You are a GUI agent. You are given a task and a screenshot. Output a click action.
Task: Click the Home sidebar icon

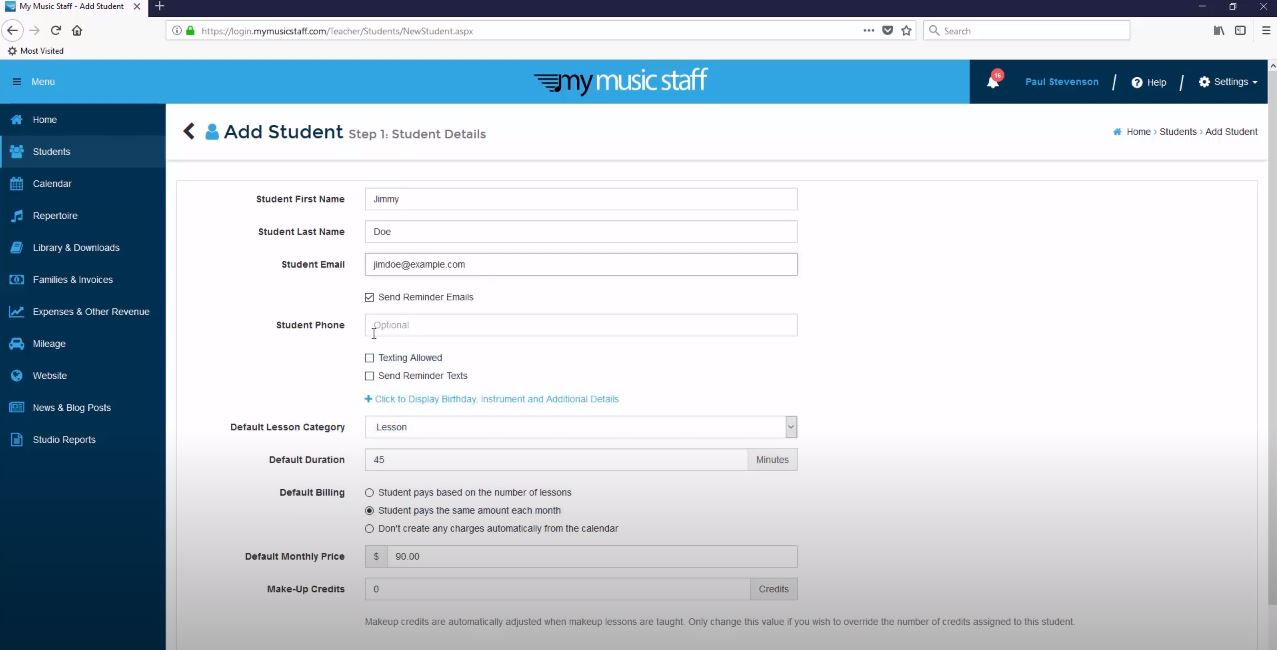click(x=16, y=120)
